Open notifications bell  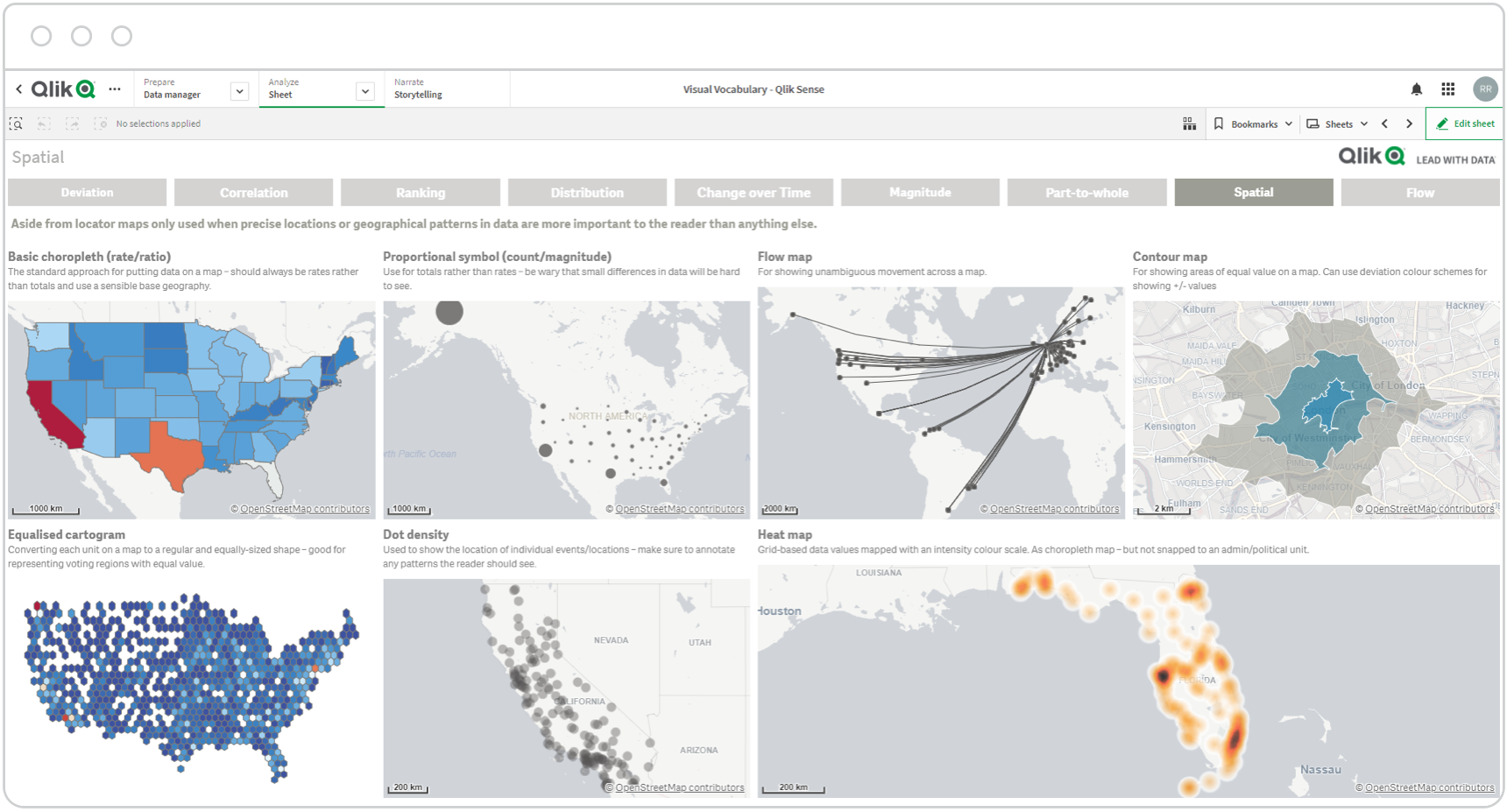point(1416,89)
